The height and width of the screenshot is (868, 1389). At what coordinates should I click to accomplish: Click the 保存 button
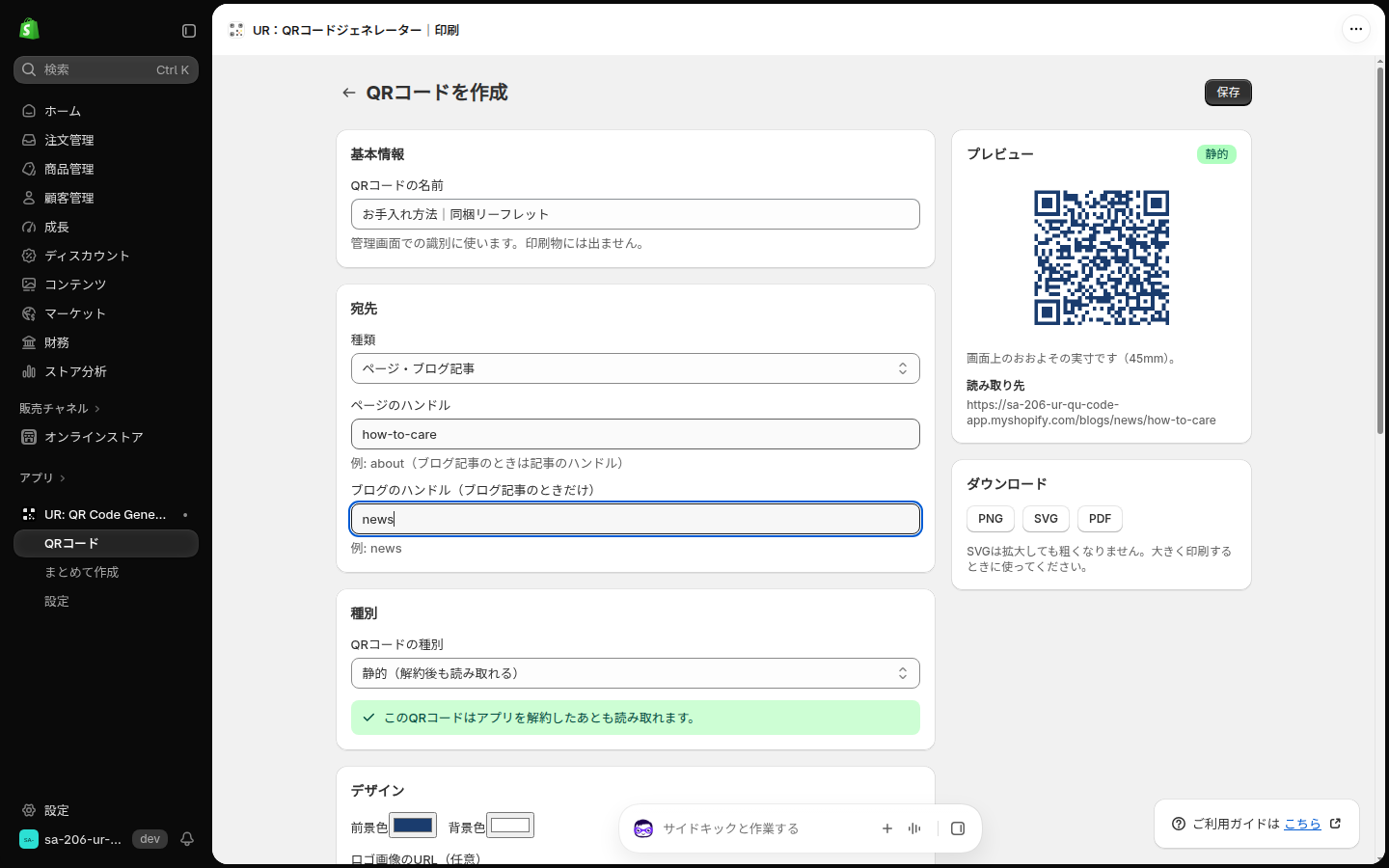coord(1228,93)
